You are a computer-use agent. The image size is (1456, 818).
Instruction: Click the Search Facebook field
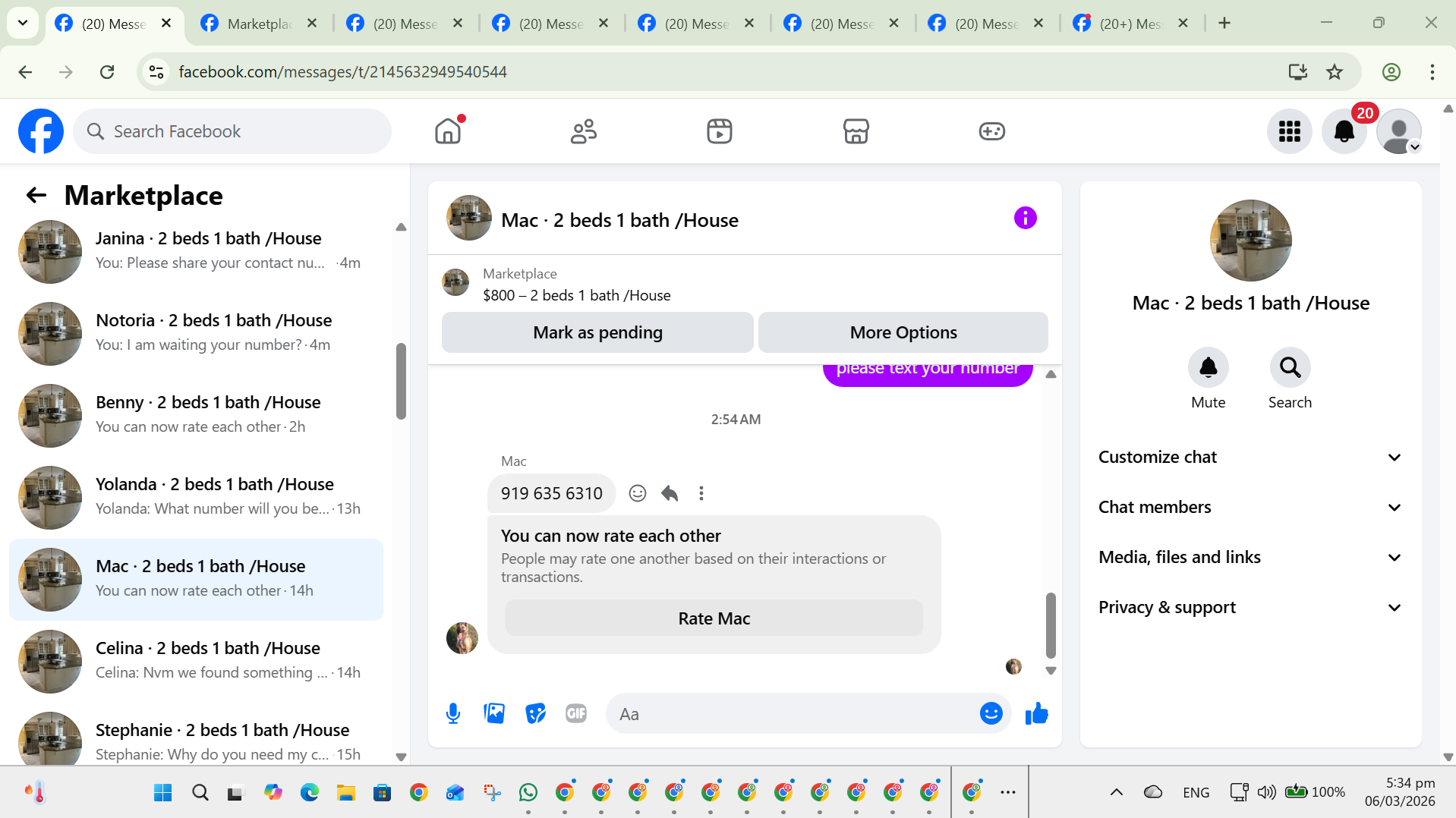(x=232, y=131)
